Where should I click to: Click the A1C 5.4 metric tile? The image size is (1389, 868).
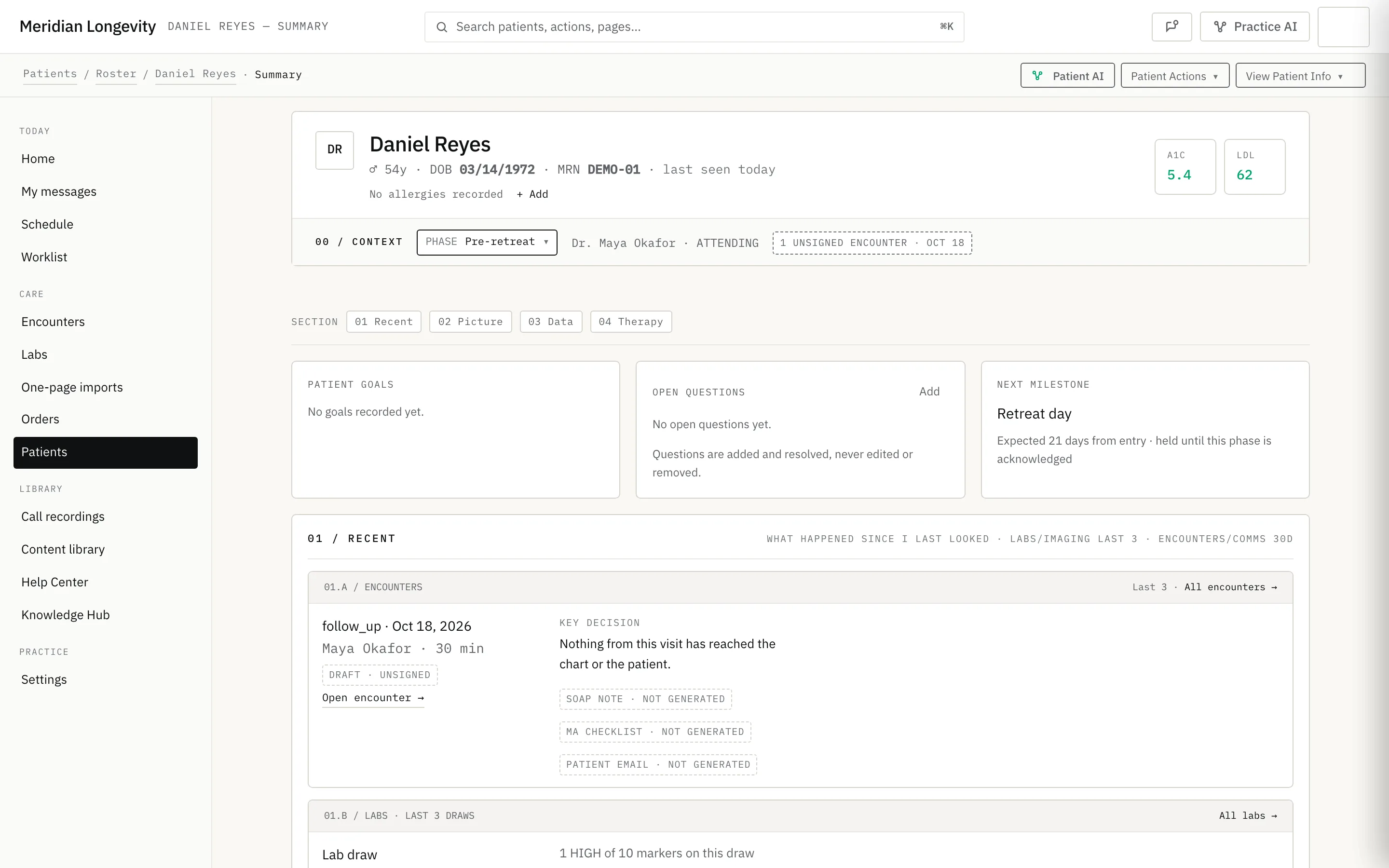[1185, 166]
